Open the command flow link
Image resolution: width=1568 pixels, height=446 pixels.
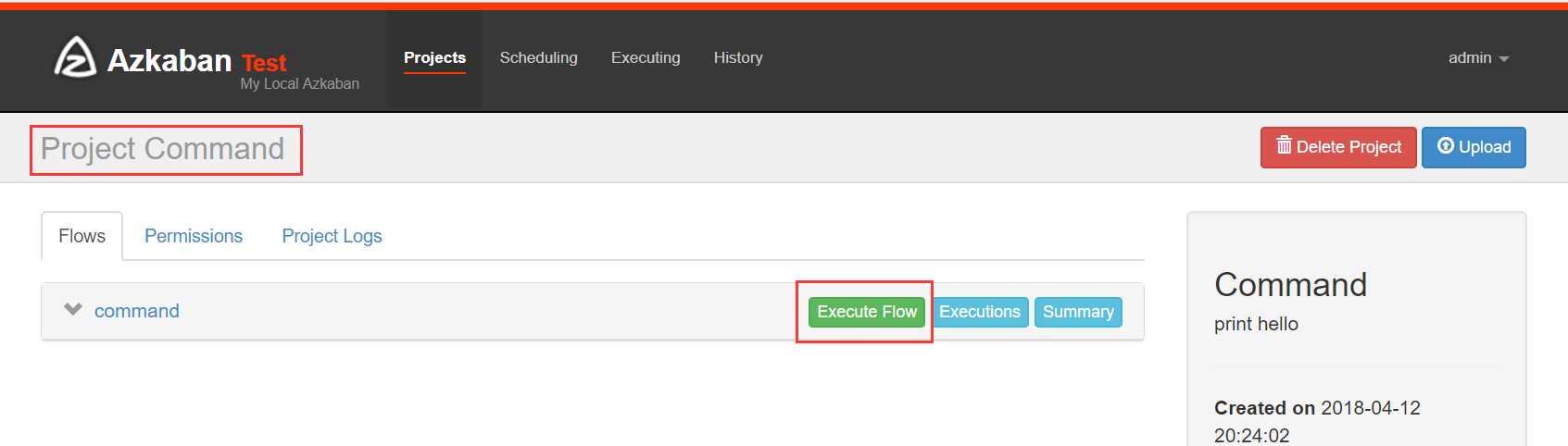coord(137,311)
